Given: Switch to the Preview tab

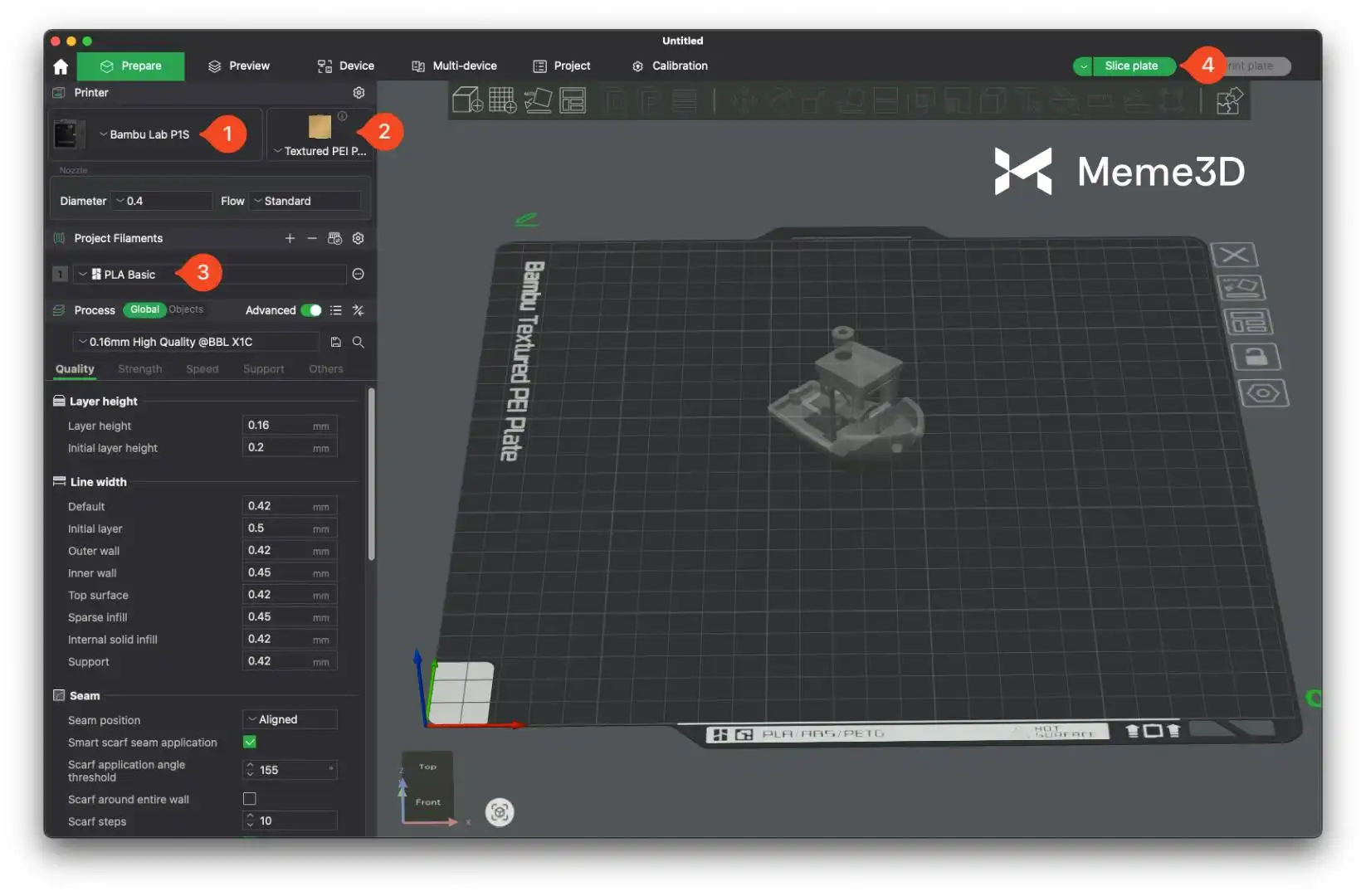Looking at the screenshot, I should click(239, 66).
